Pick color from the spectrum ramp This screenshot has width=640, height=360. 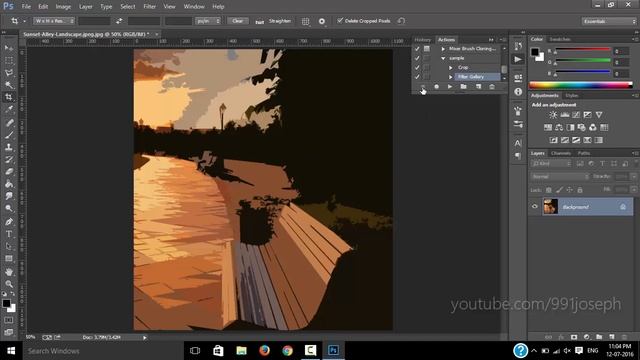(581, 85)
